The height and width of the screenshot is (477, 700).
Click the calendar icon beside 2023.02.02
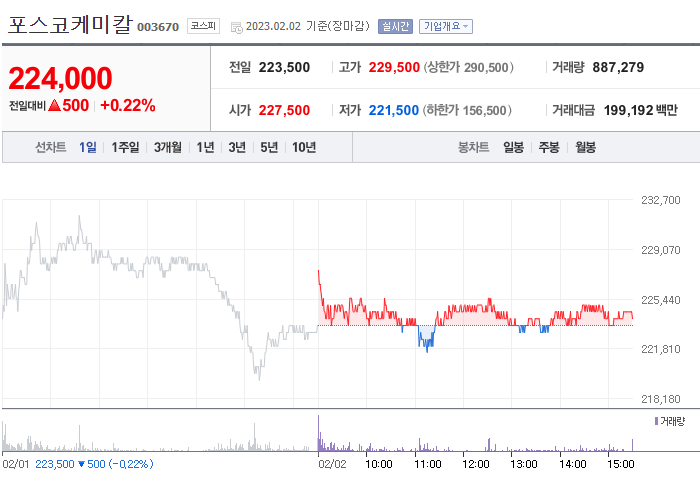tap(237, 27)
